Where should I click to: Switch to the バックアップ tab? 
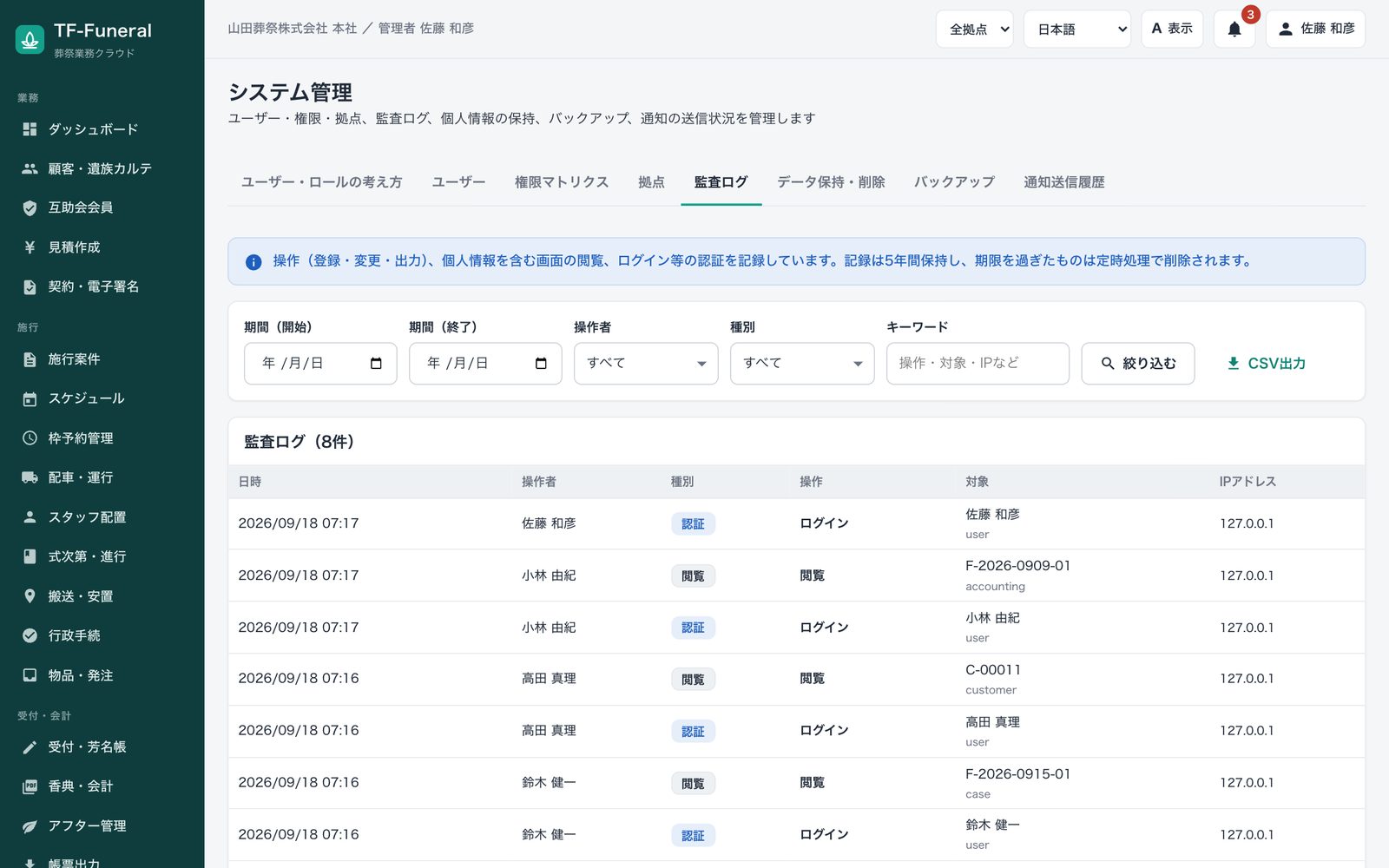954,182
